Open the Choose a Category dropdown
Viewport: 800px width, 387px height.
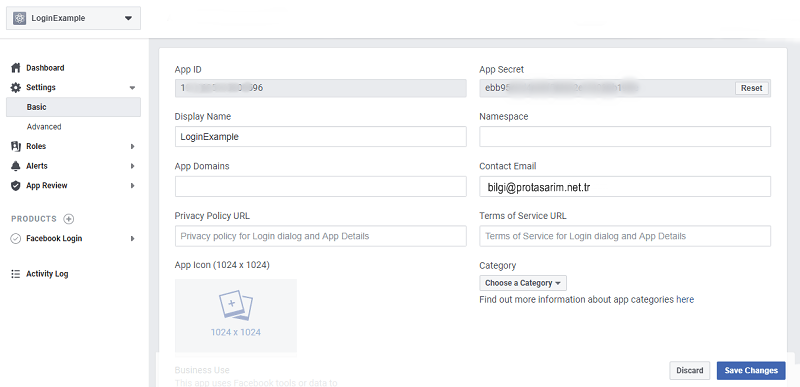(523, 283)
